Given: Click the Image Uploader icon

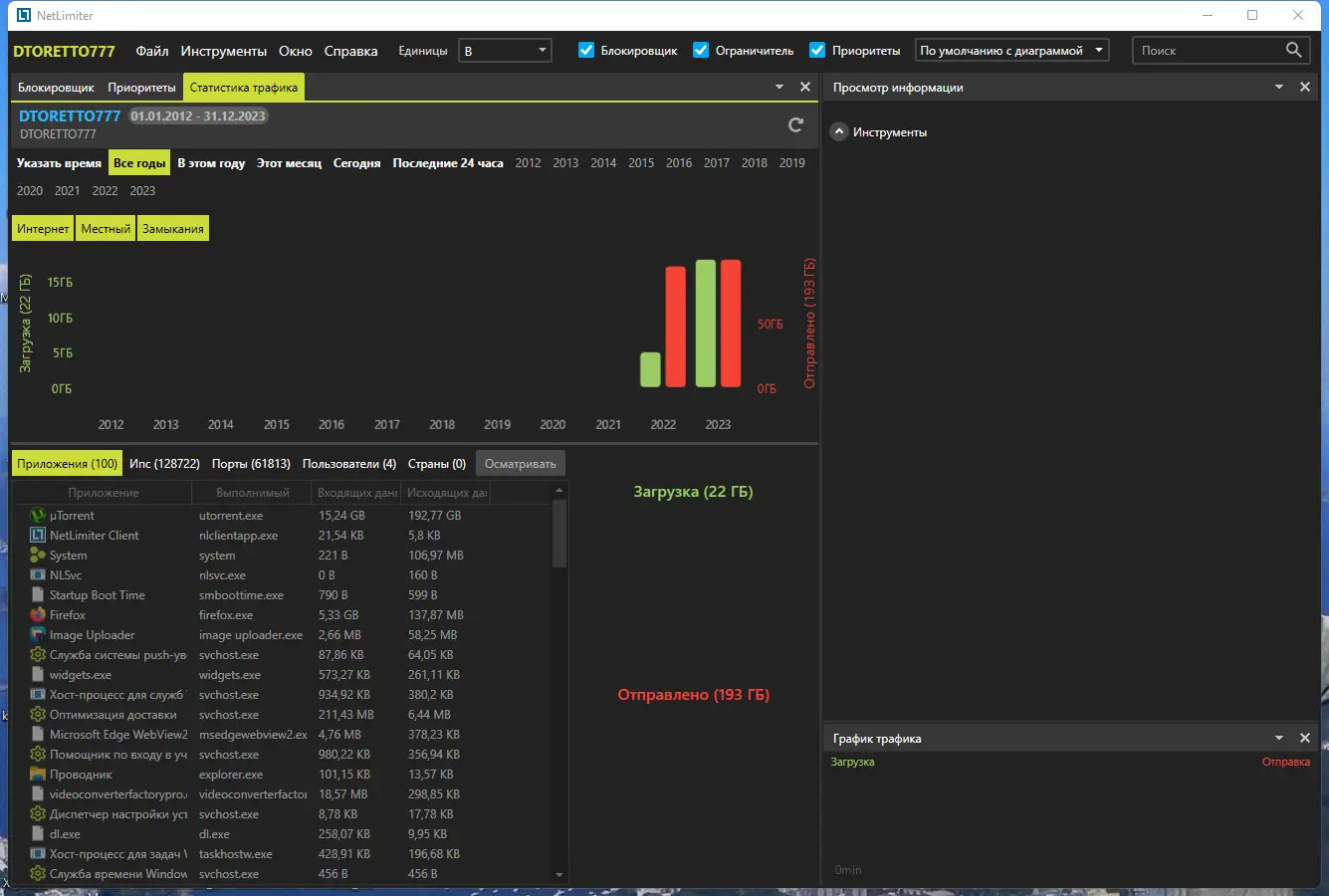Looking at the screenshot, I should [38, 635].
